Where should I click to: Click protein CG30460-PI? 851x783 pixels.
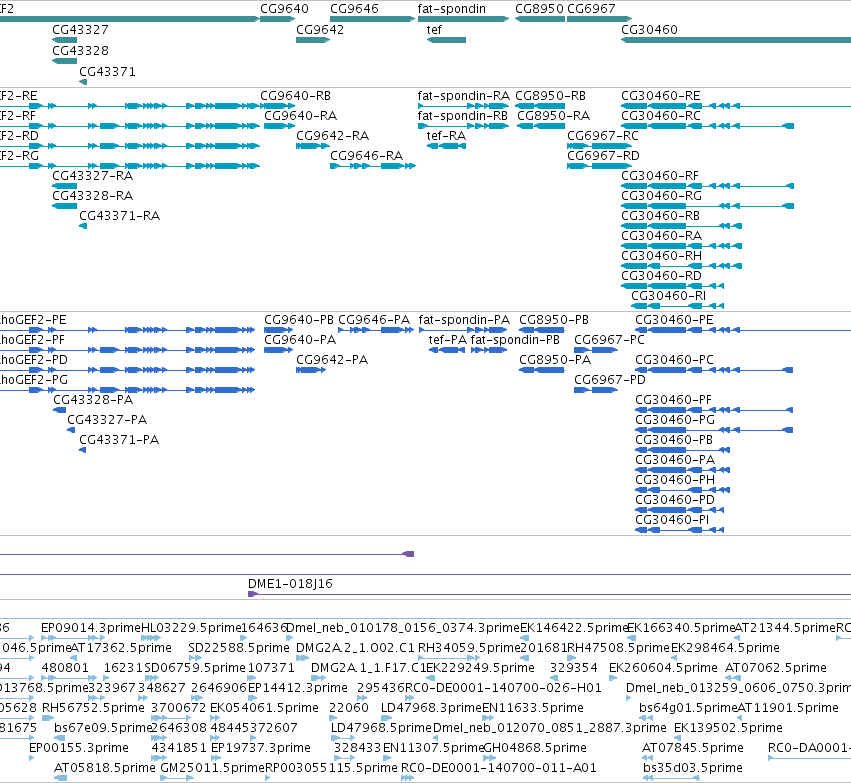[672, 520]
